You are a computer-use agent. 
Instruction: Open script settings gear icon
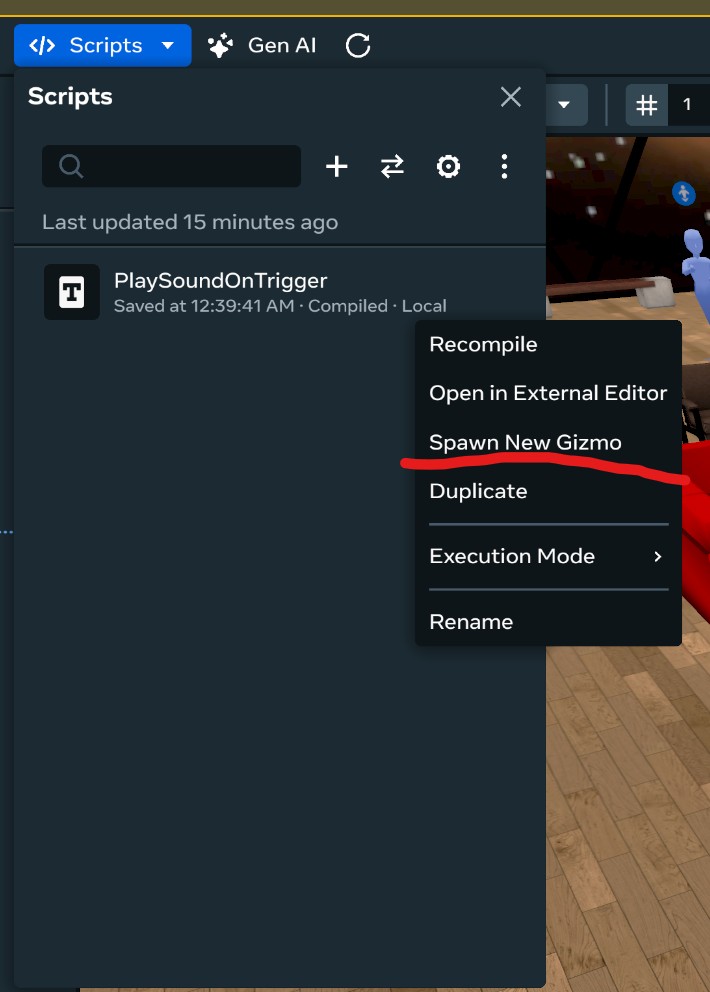click(x=448, y=166)
